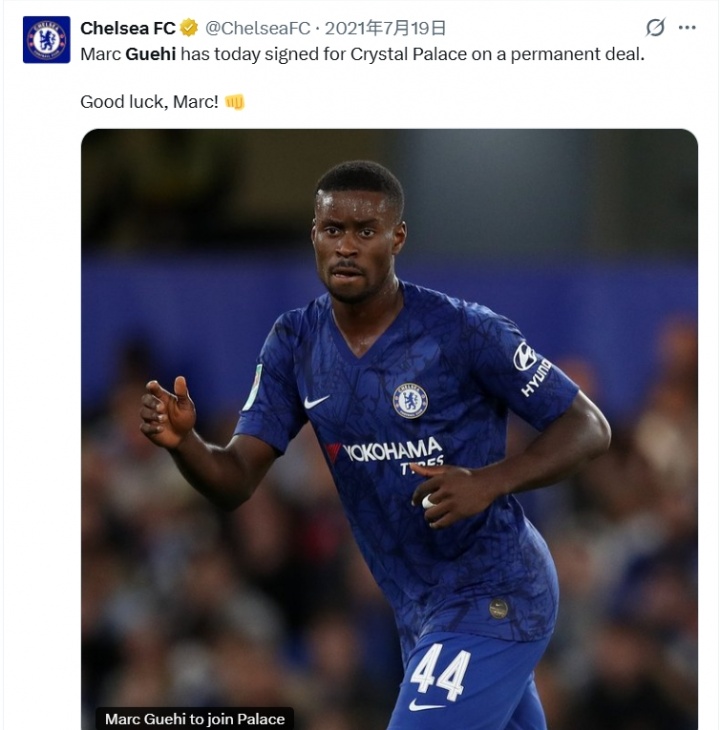Click the Hyundai logo on the sleeve
Viewport: 720px width, 730px height.
tap(534, 367)
